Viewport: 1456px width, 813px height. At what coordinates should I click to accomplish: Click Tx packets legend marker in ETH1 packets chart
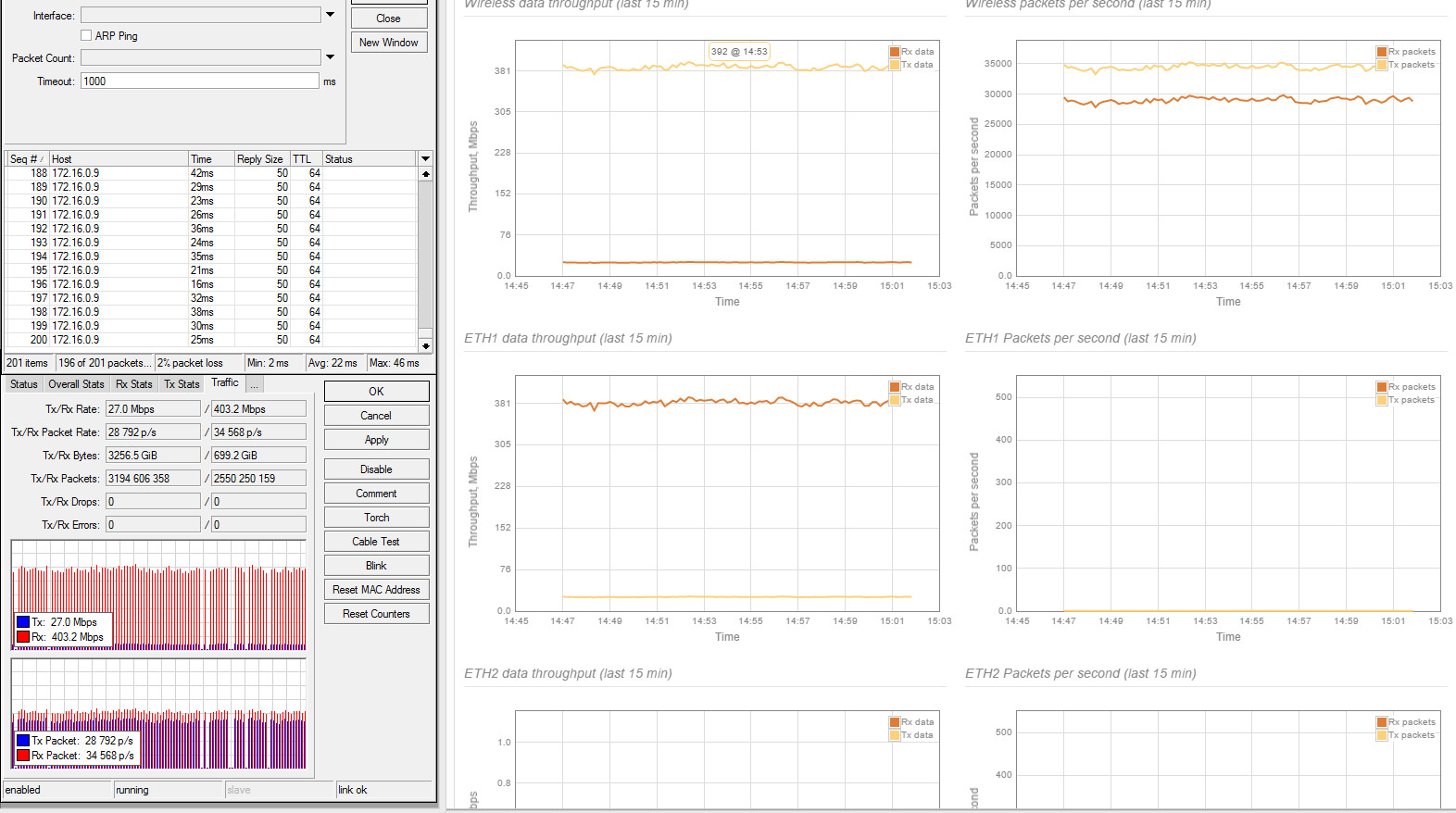tap(1382, 400)
